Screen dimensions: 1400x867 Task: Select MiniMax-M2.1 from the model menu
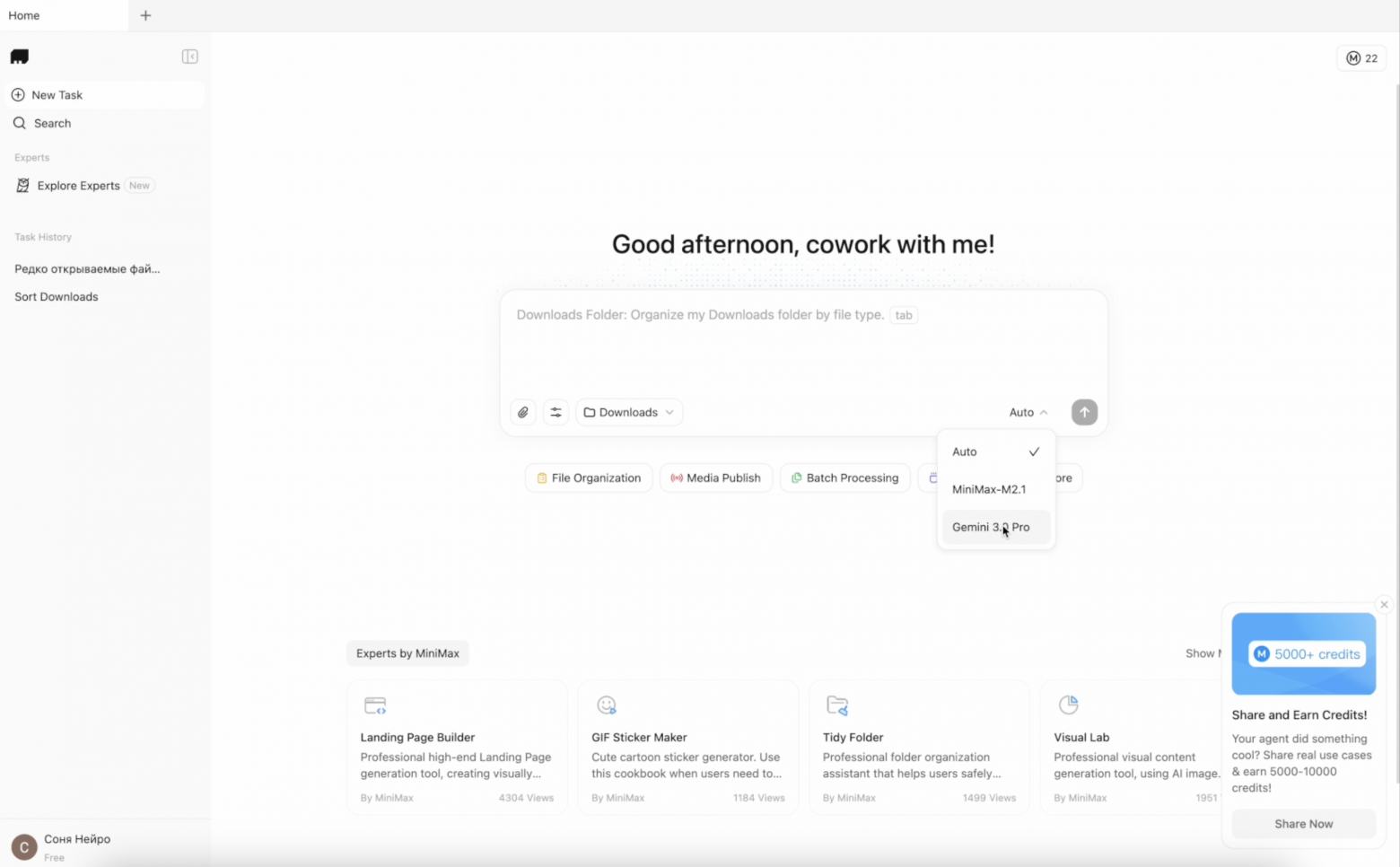pyautogui.click(x=989, y=489)
